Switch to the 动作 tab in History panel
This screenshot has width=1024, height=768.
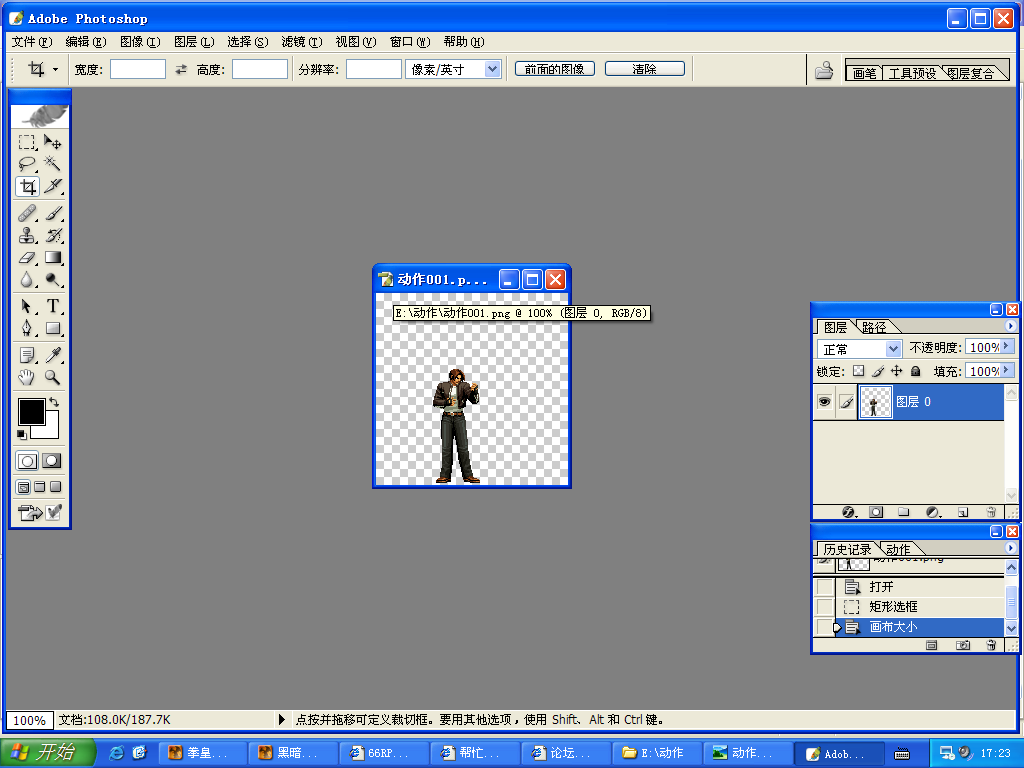coord(898,549)
